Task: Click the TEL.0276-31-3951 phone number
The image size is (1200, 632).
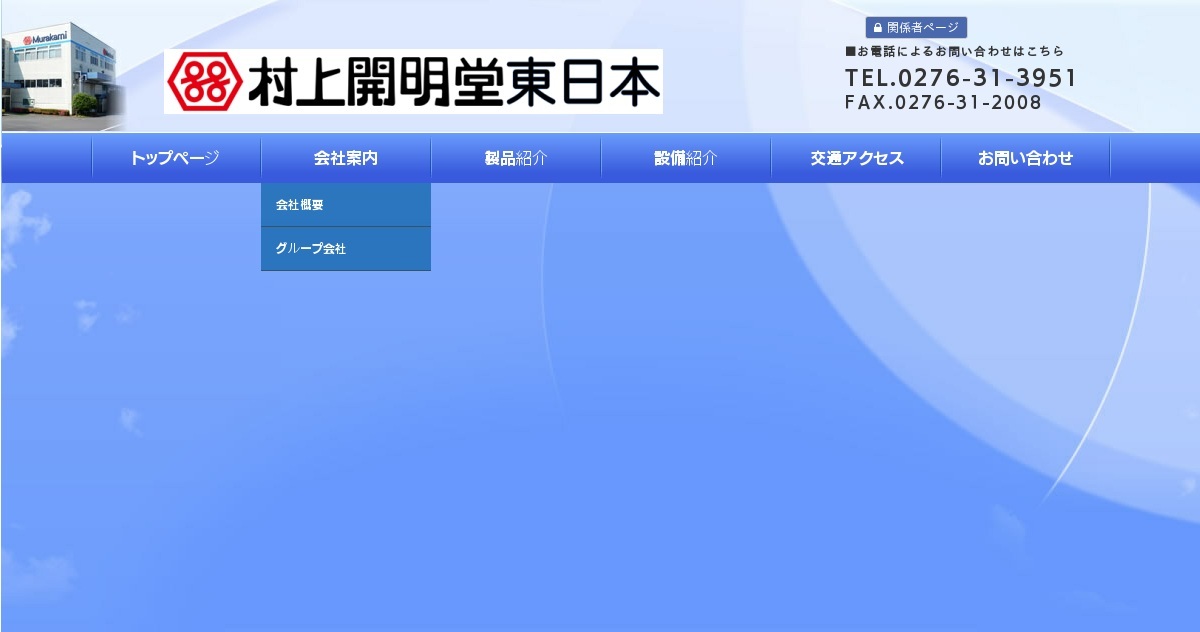Action: click(961, 78)
